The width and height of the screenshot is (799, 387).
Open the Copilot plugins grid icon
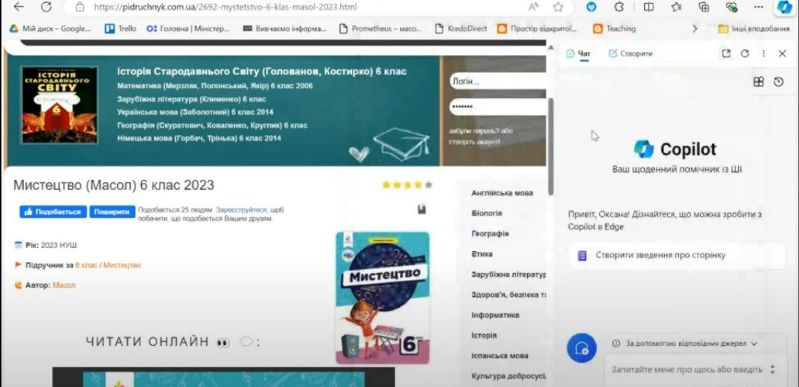click(759, 82)
